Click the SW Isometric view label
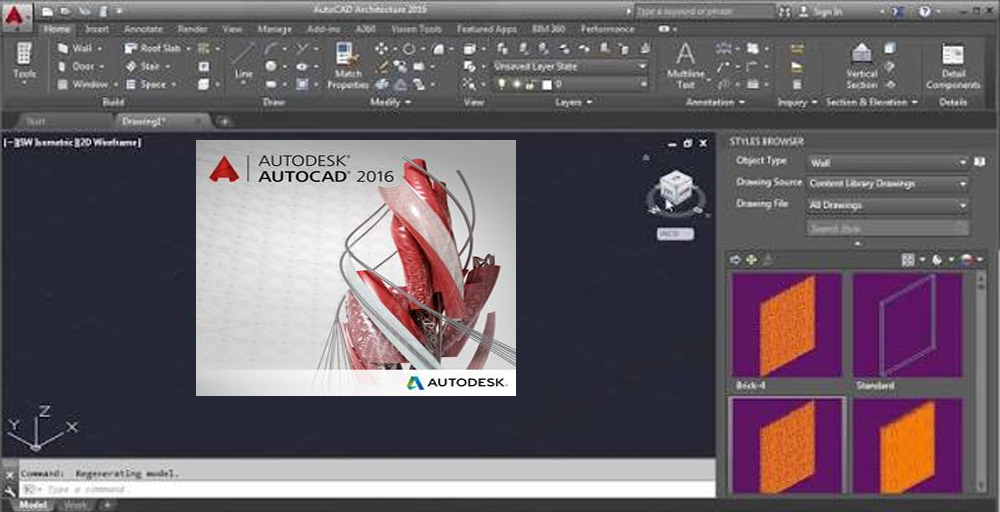The image size is (1000, 512). [x=45, y=143]
